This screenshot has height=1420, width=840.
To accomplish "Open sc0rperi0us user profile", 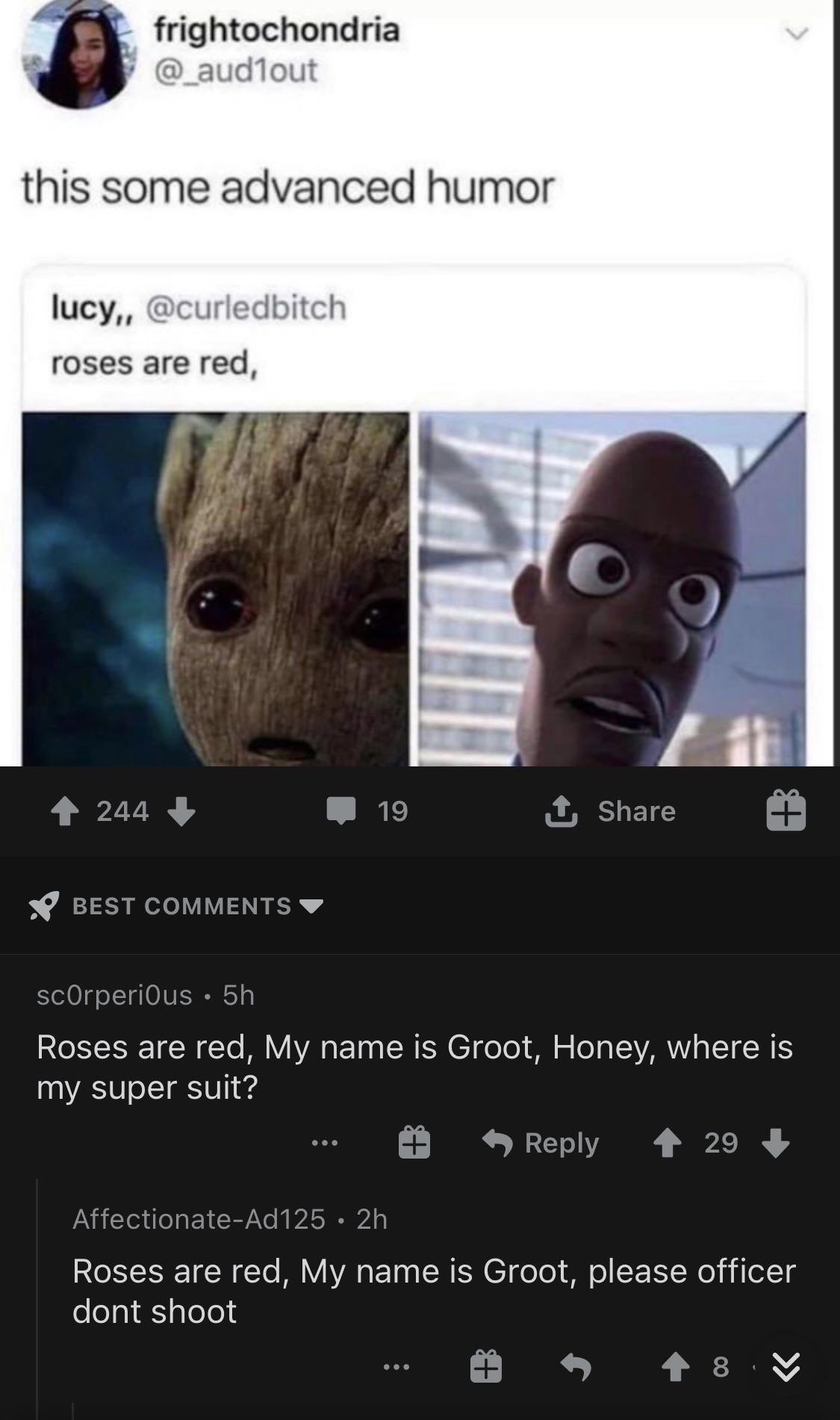I will click(x=114, y=995).
